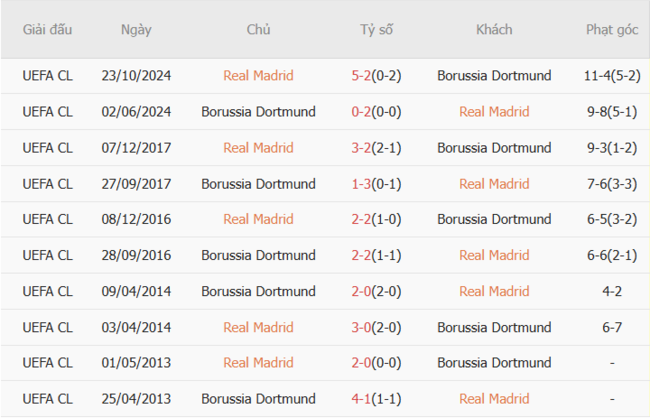Open the 1-3(0-1) match details
The image size is (650, 418).
(x=376, y=184)
